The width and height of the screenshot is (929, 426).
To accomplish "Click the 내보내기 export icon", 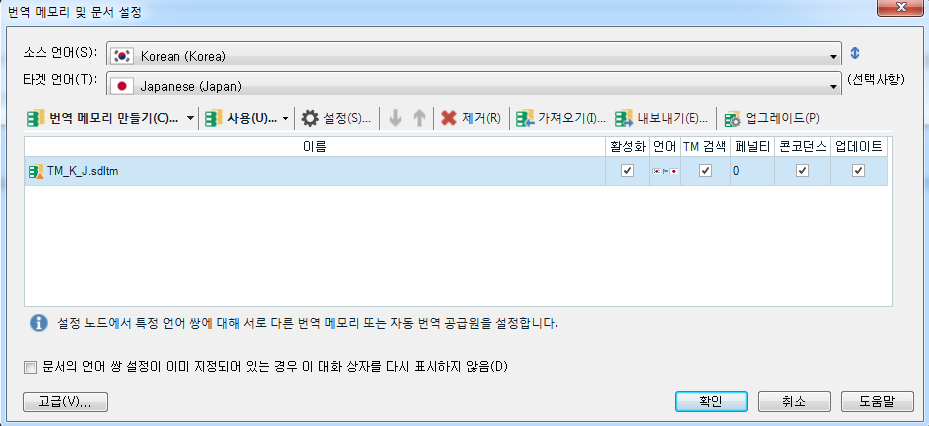I will 624,118.
